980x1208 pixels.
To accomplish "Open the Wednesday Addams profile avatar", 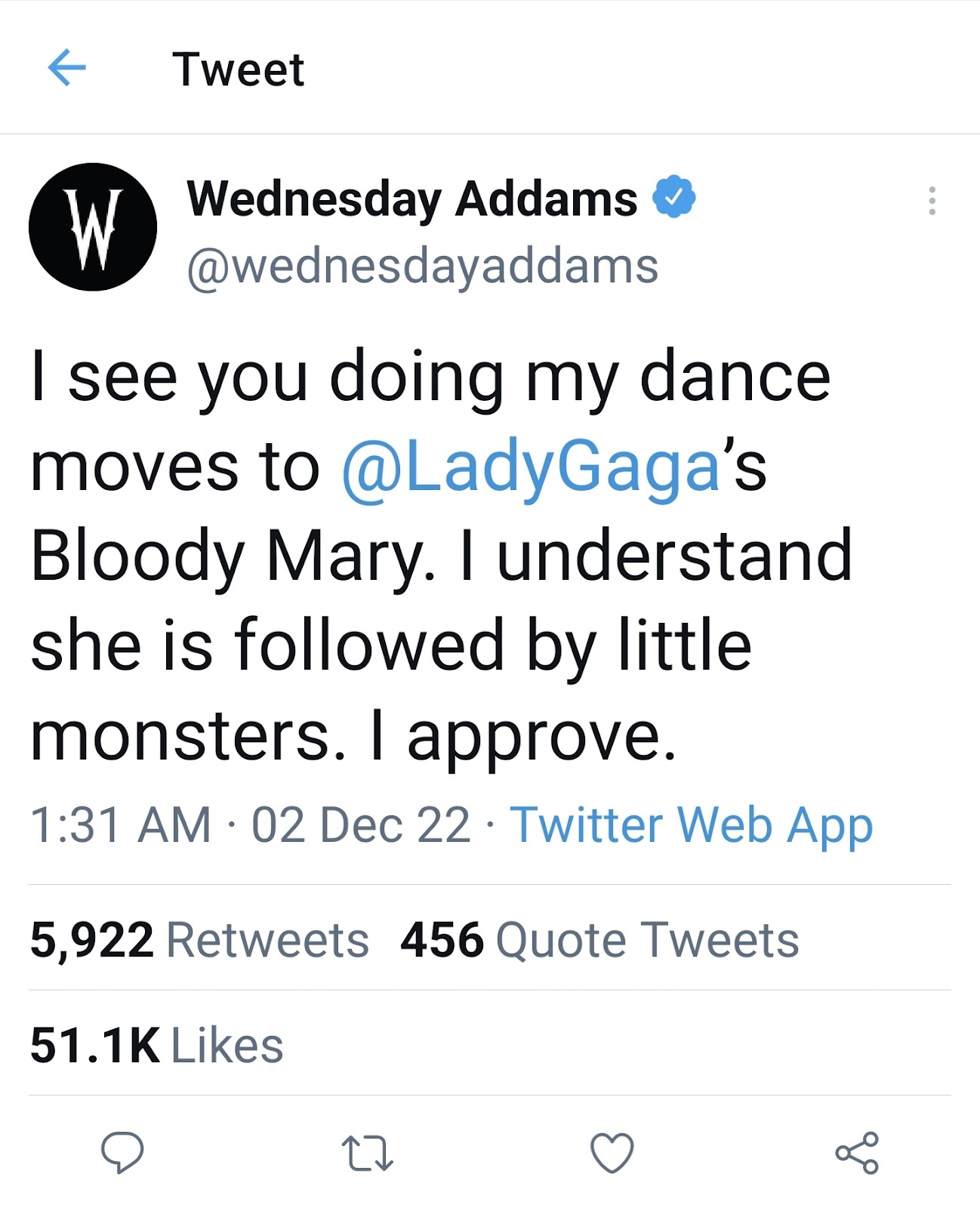I will 93,227.
